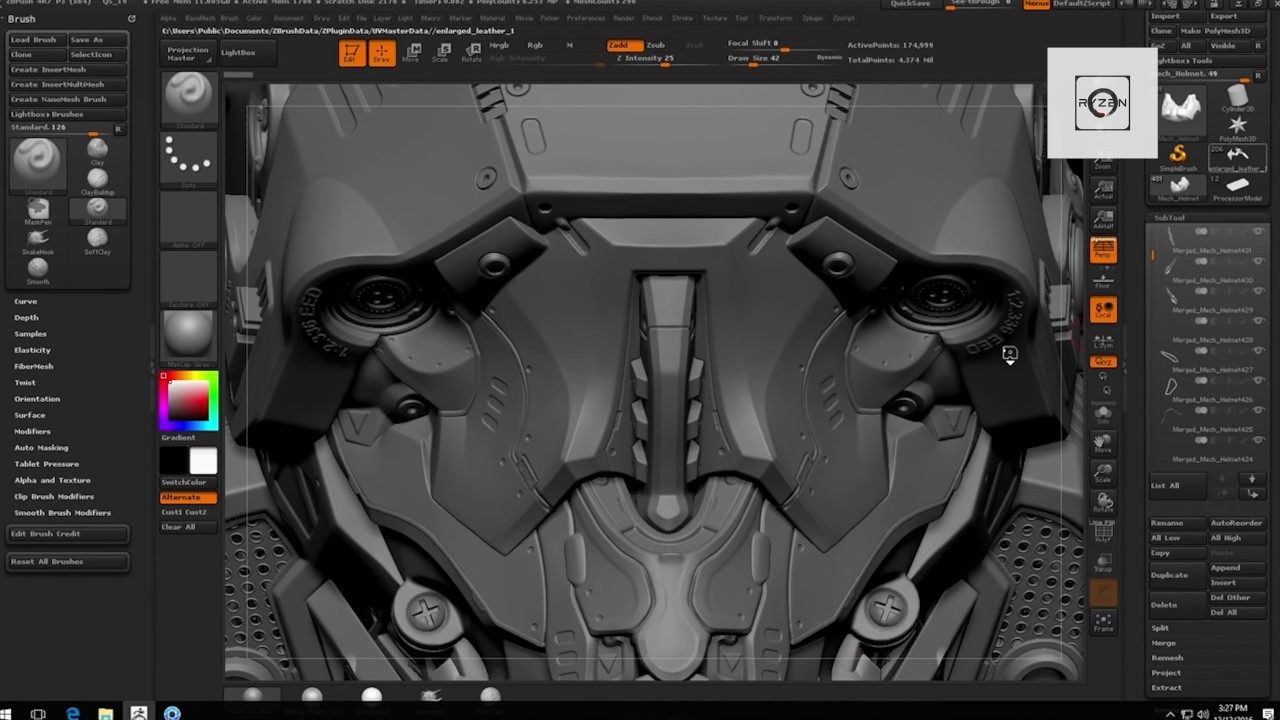
Task: Choose the Cylinder3D tool
Action: (x=1238, y=98)
